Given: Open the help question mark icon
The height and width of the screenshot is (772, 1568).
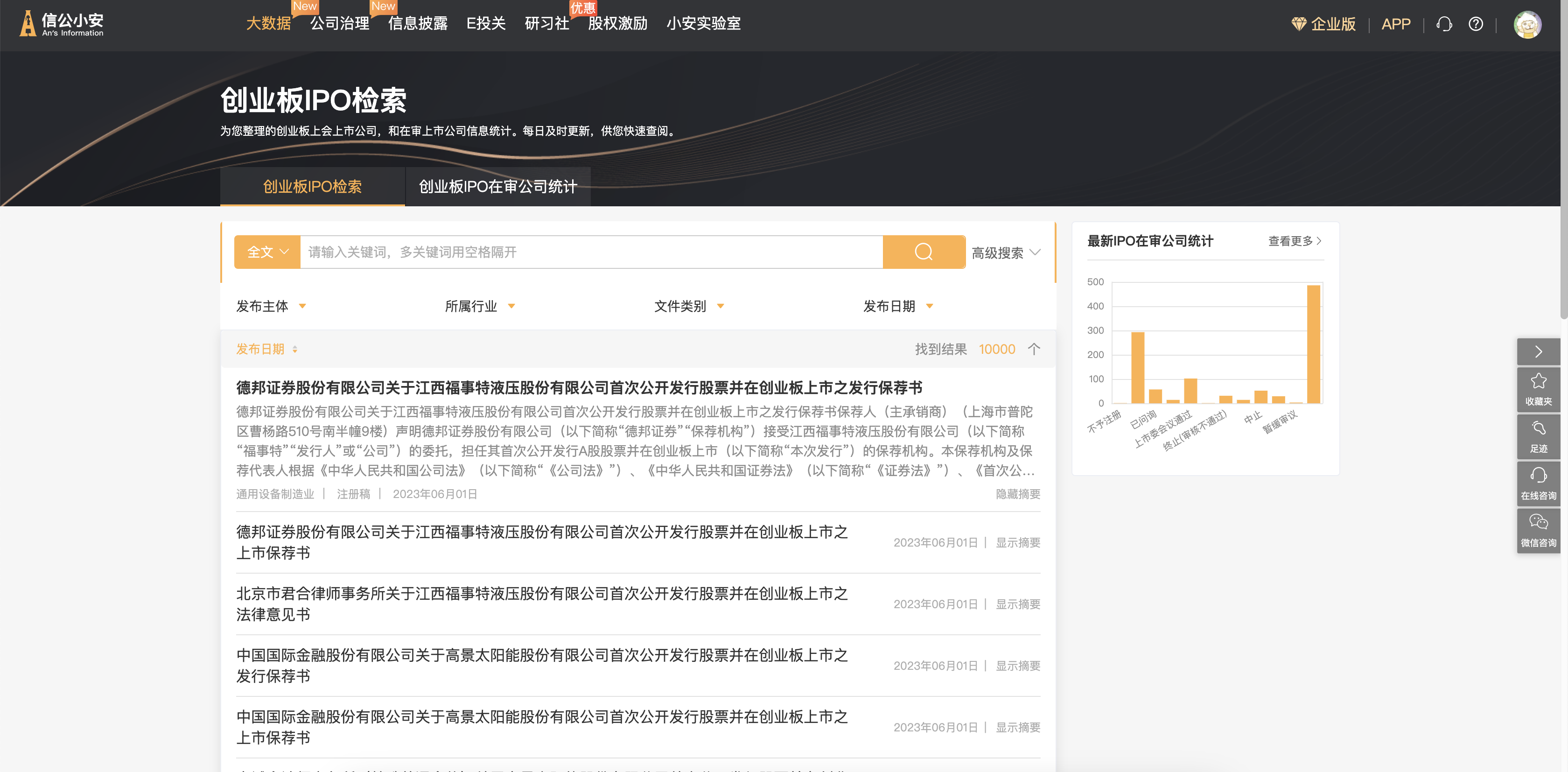Looking at the screenshot, I should click(x=1476, y=24).
